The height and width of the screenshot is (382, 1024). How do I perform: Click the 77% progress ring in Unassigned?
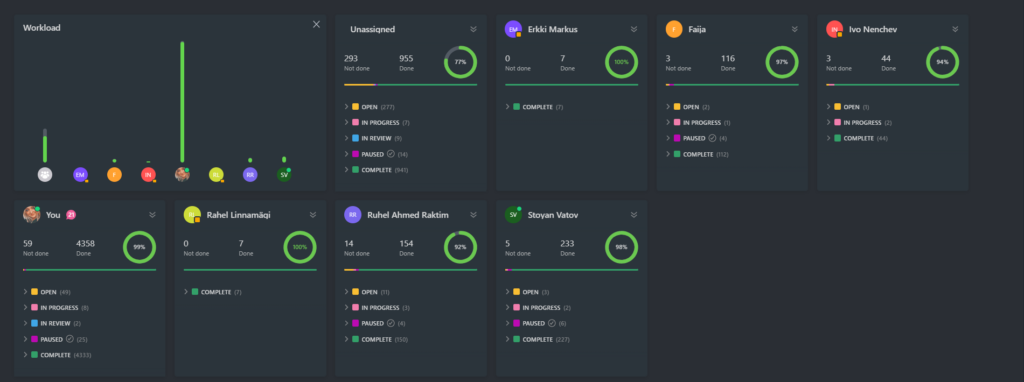pyautogui.click(x=460, y=62)
